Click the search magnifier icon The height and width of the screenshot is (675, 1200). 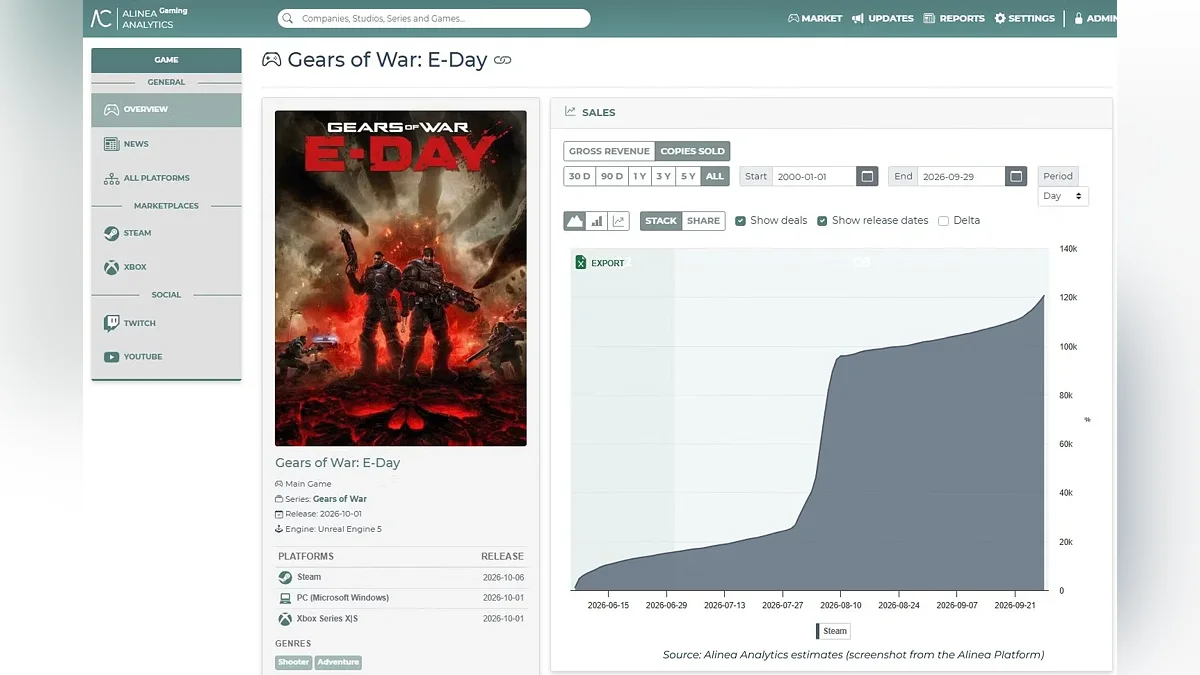[x=289, y=18]
